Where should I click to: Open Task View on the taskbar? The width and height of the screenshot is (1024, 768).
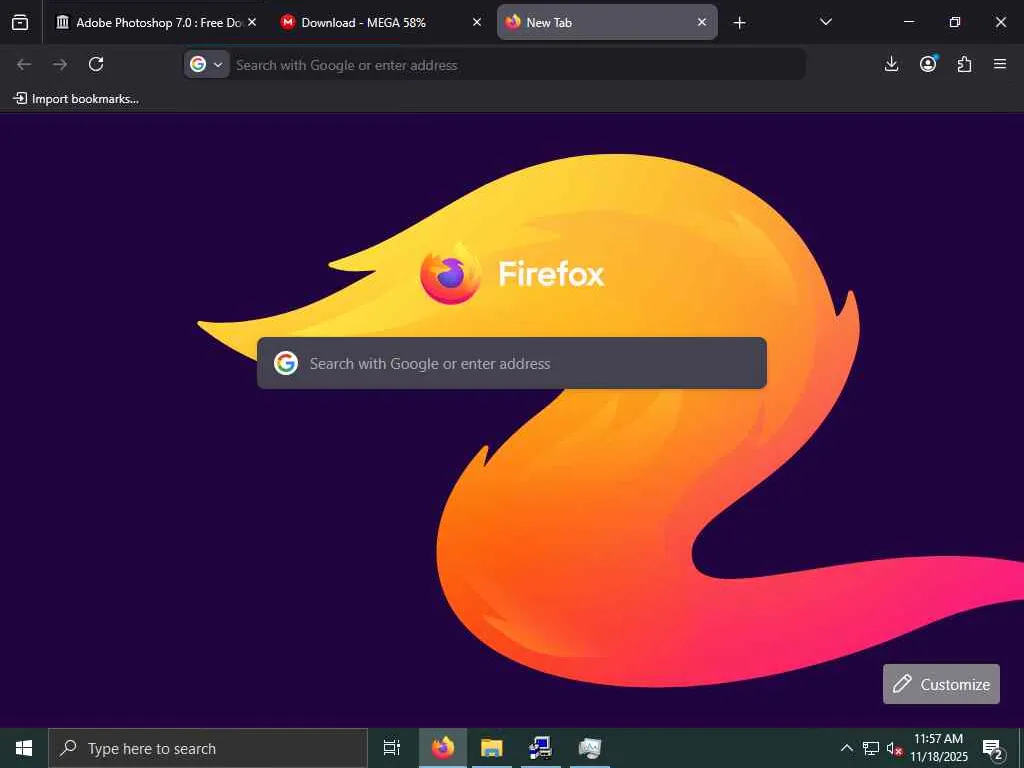(392, 748)
